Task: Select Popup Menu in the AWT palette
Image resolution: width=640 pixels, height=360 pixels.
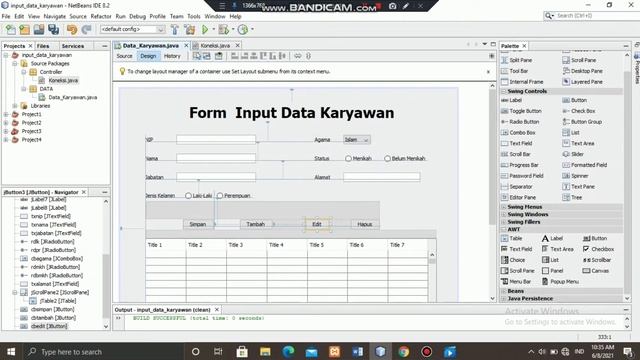Action: pyautogui.click(x=560, y=282)
